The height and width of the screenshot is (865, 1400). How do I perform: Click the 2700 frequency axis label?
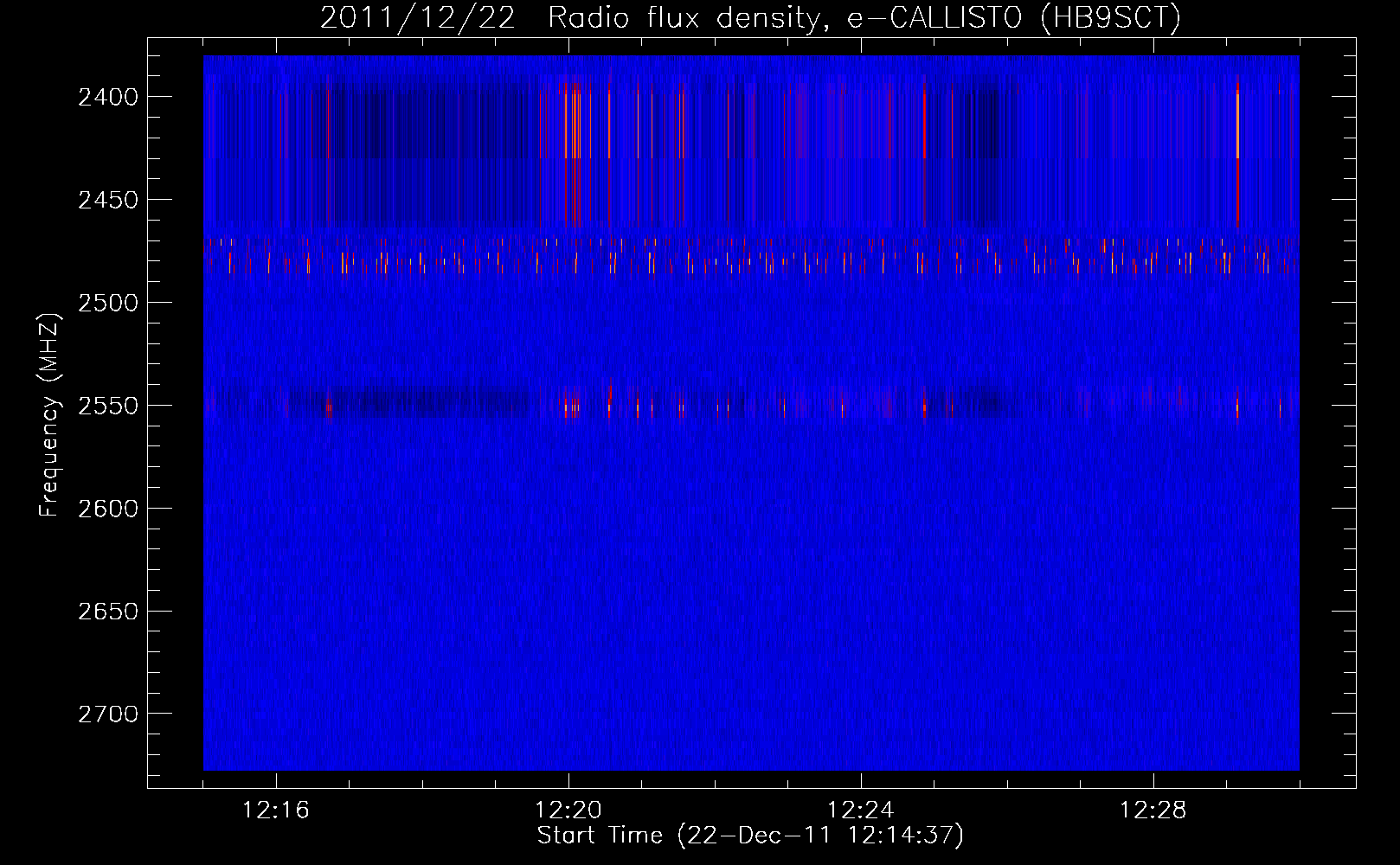click(x=108, y=714)
